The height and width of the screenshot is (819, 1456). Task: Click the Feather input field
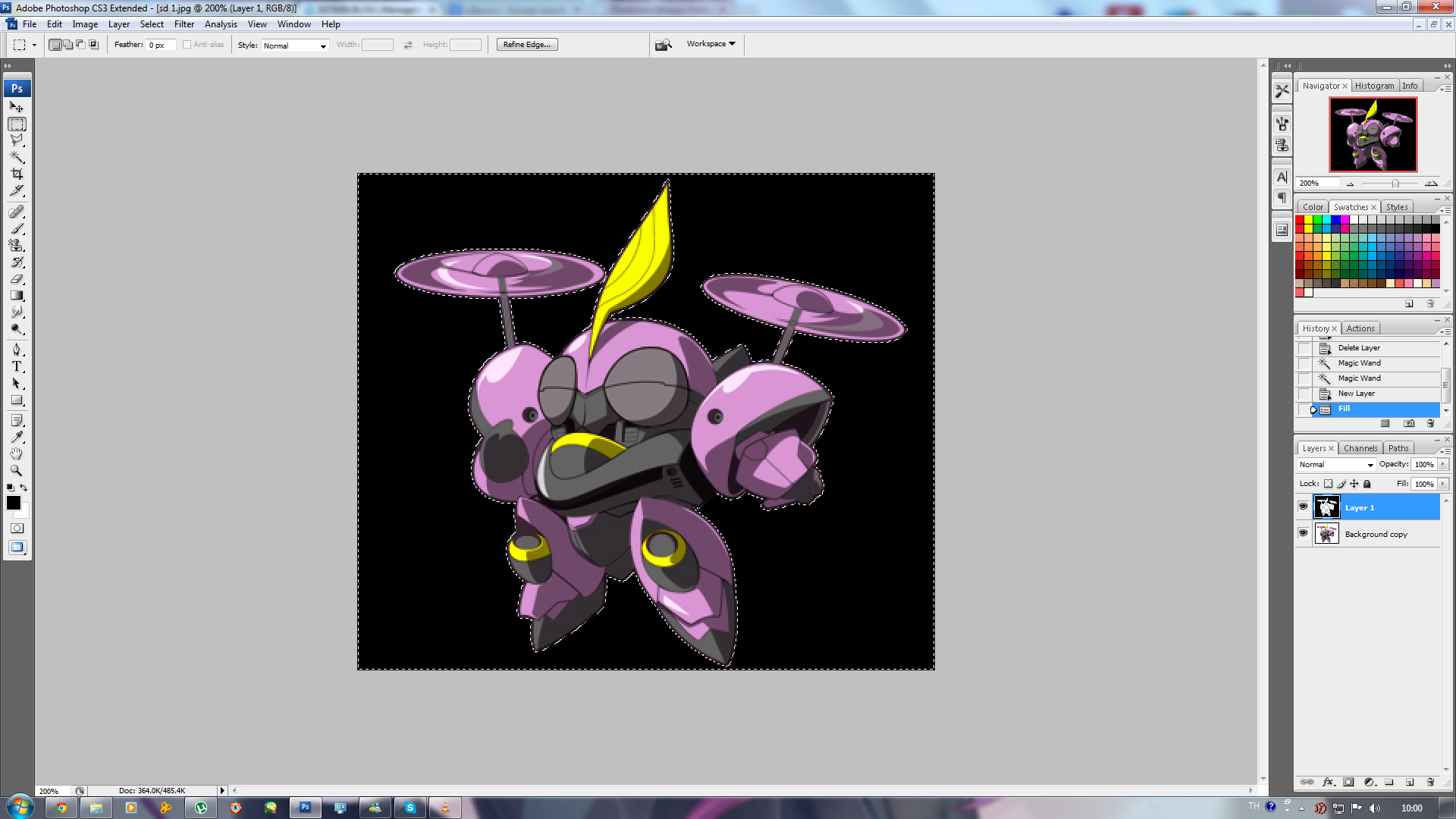pos(162,45)
